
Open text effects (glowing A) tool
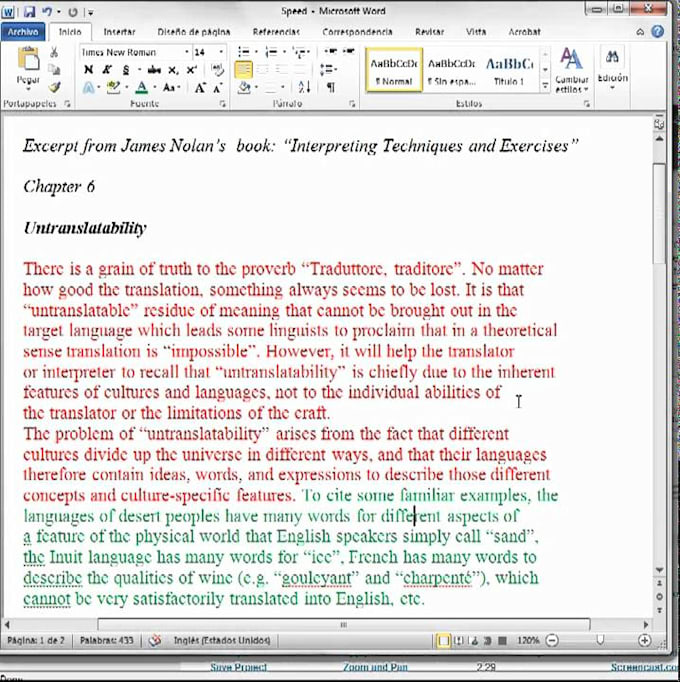point(88,88)
